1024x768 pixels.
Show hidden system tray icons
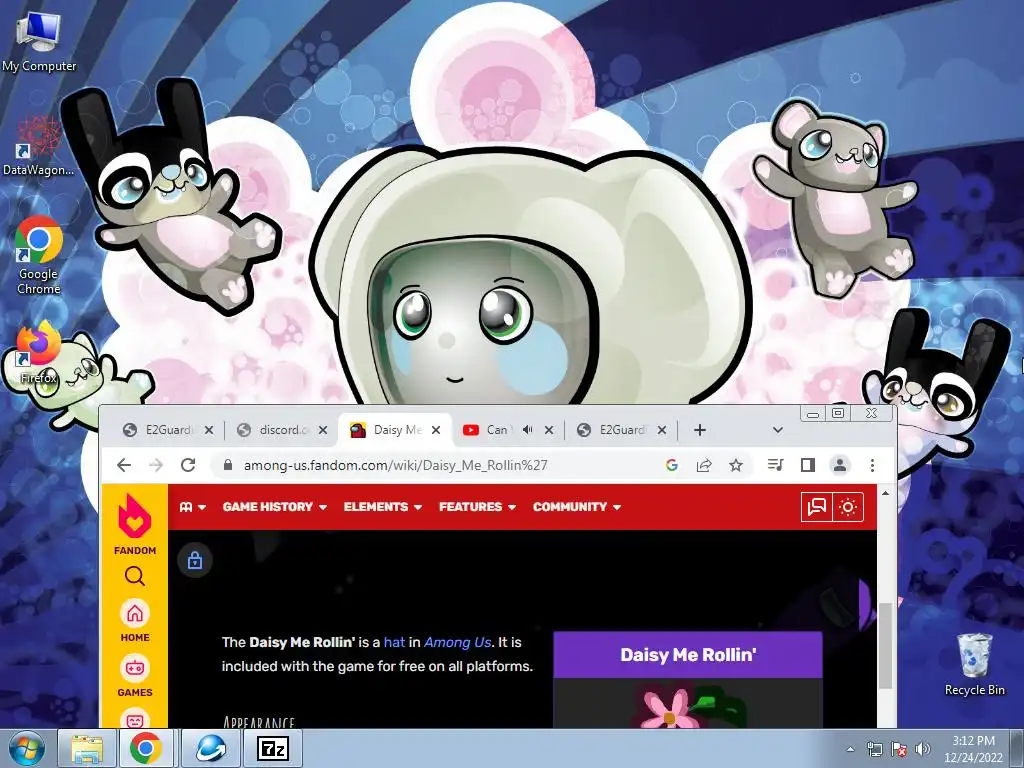point(850,749)
